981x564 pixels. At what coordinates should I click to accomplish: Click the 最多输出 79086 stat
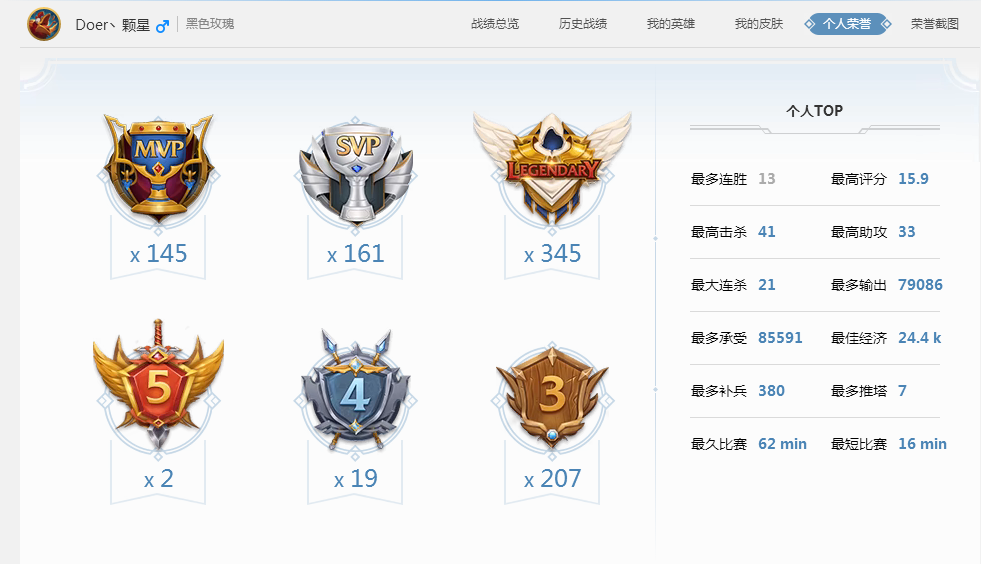(887, 285)
